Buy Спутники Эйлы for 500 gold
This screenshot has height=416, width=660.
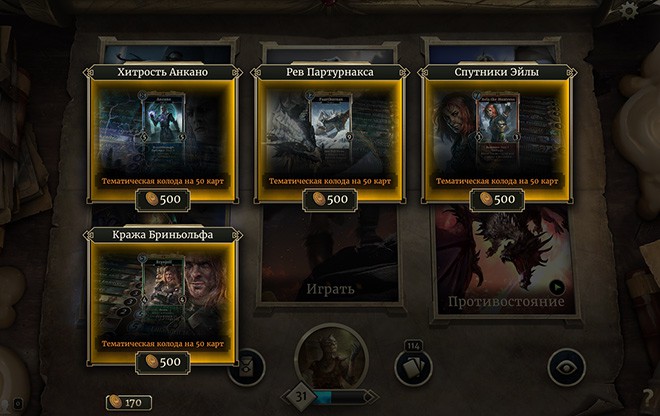497,199
